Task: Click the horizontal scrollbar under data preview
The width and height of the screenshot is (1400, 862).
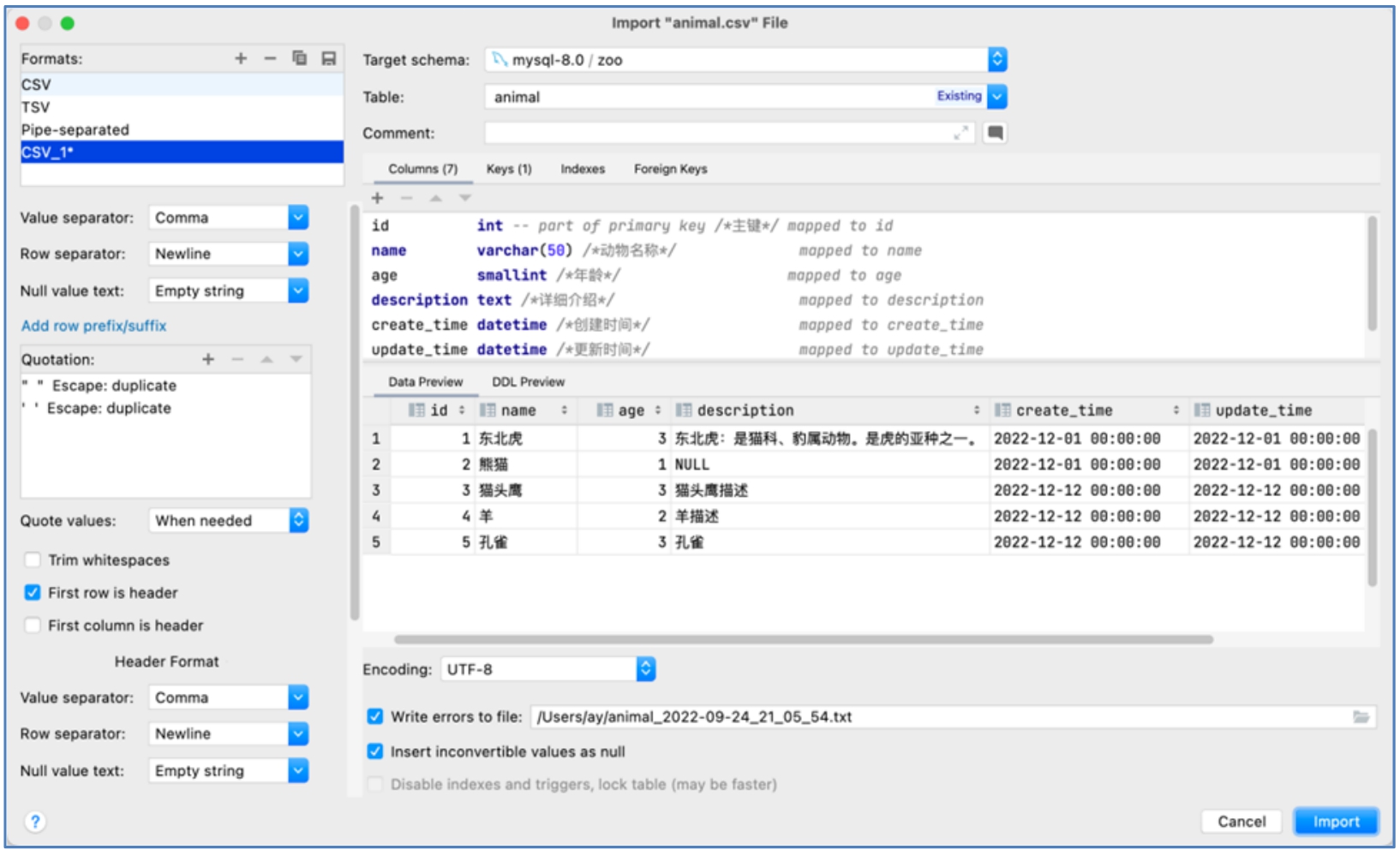Action: point(803,639)
